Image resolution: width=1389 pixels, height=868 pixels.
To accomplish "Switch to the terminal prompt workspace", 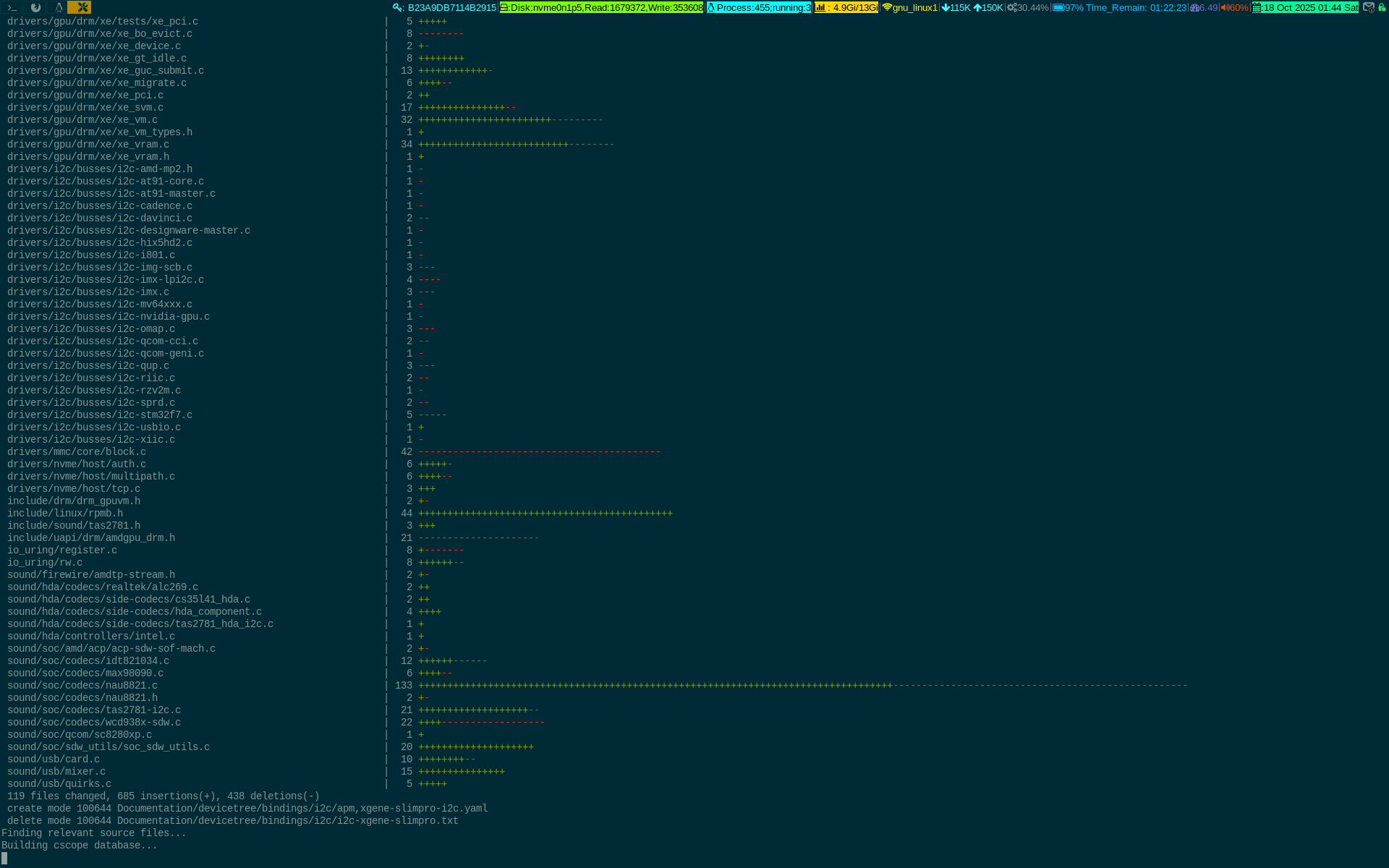I will [12, 7].
